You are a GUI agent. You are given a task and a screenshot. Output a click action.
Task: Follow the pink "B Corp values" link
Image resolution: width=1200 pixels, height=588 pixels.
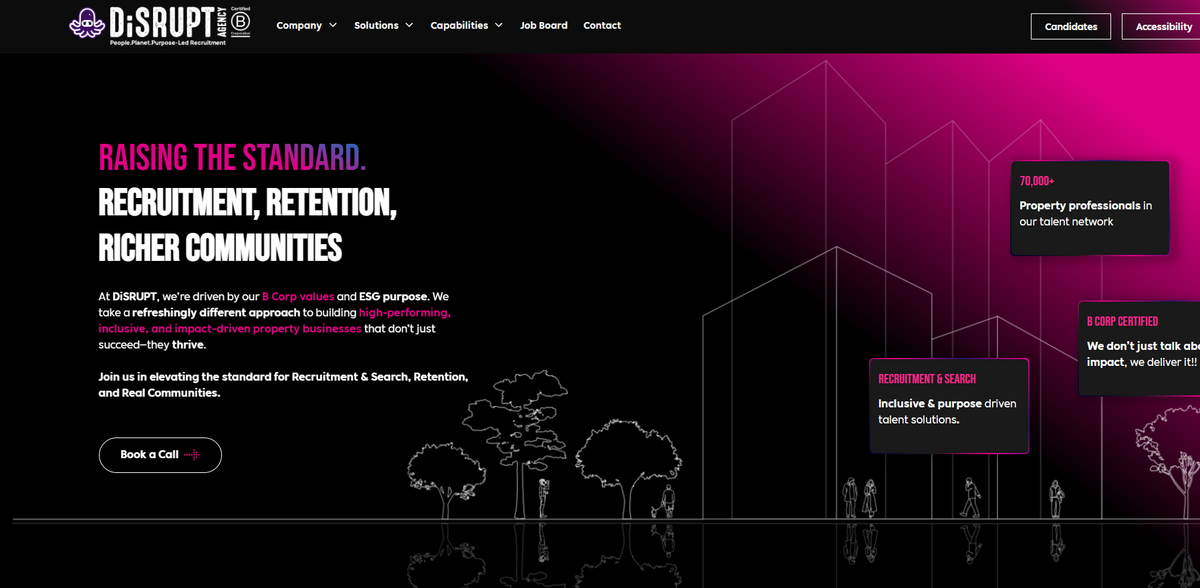click(298, 297)
